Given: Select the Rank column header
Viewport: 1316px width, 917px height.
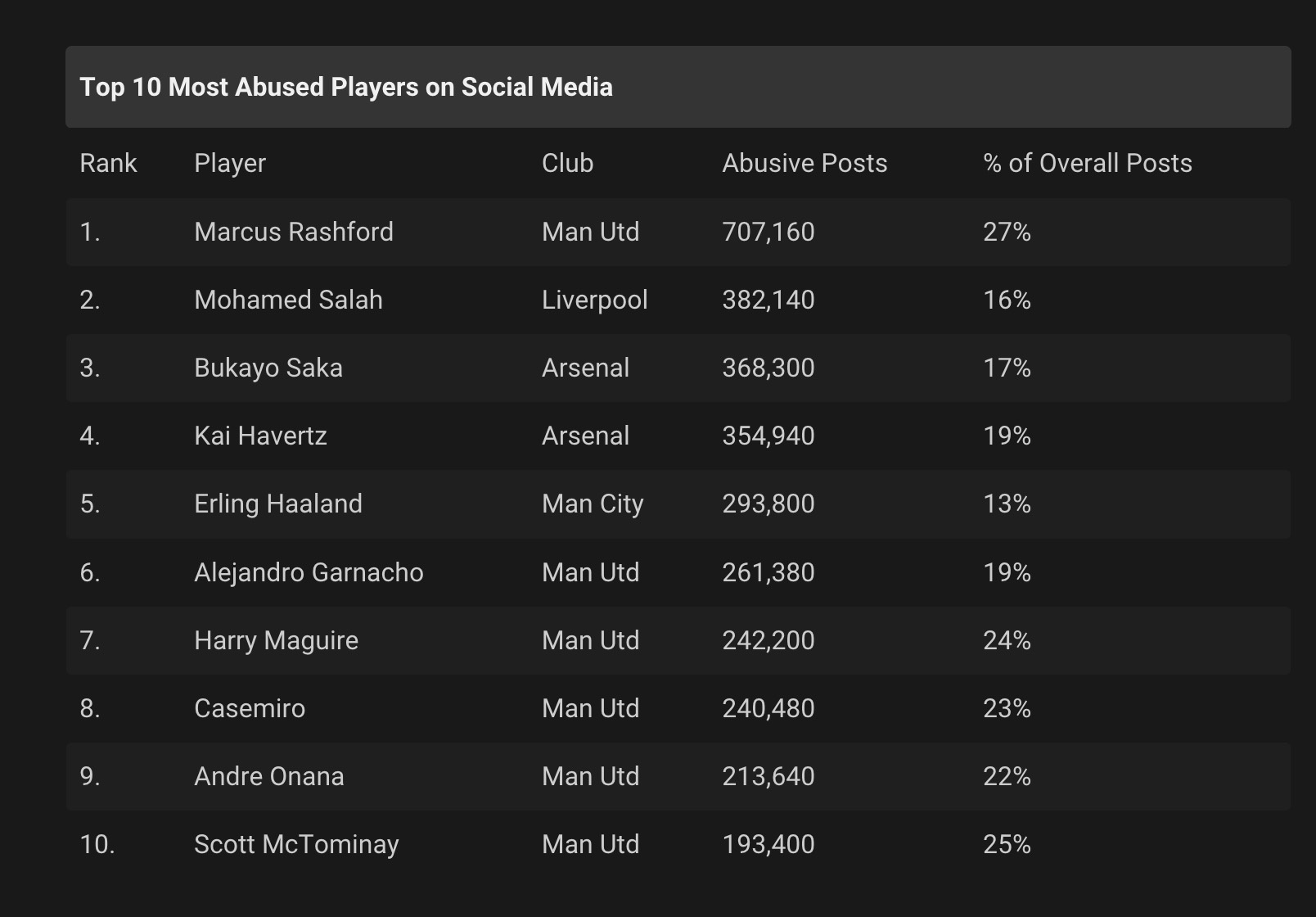Looking at the screenshot, I should (108, 163).
